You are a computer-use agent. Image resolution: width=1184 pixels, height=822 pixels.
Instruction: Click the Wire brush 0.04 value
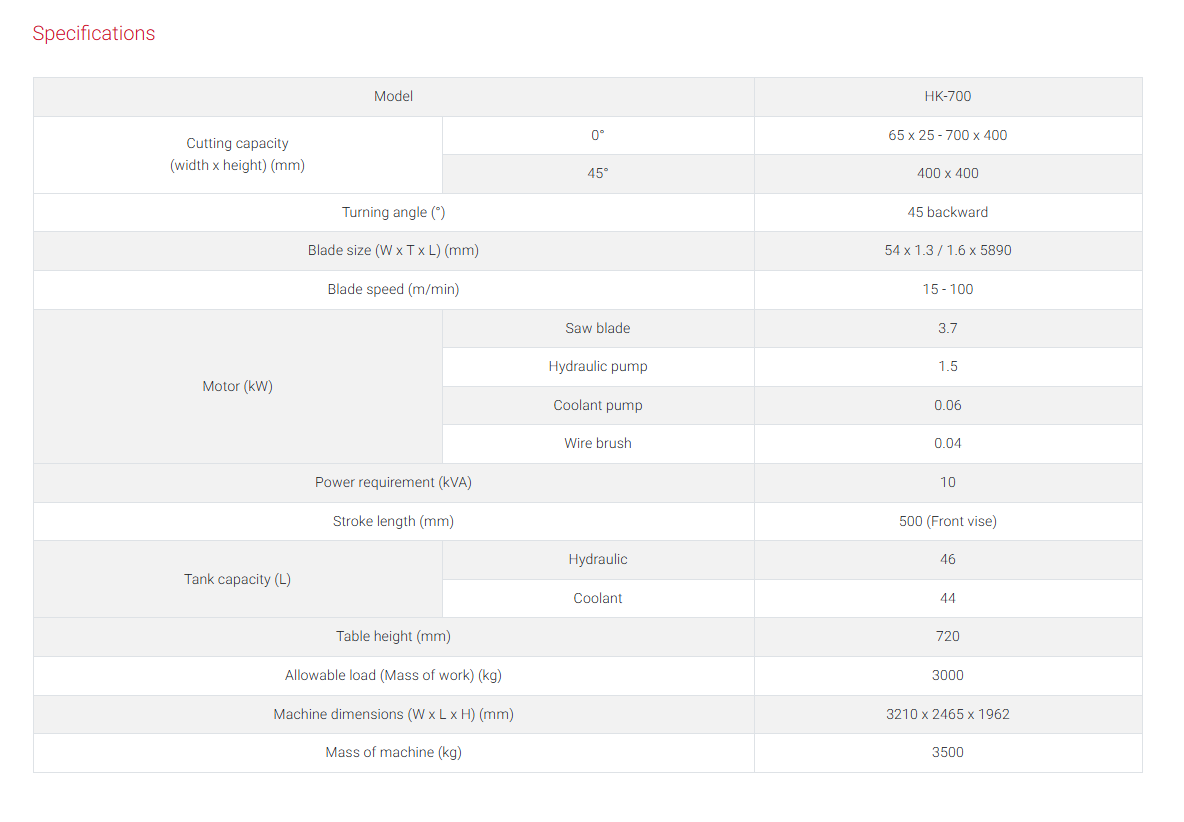[948, 444]
